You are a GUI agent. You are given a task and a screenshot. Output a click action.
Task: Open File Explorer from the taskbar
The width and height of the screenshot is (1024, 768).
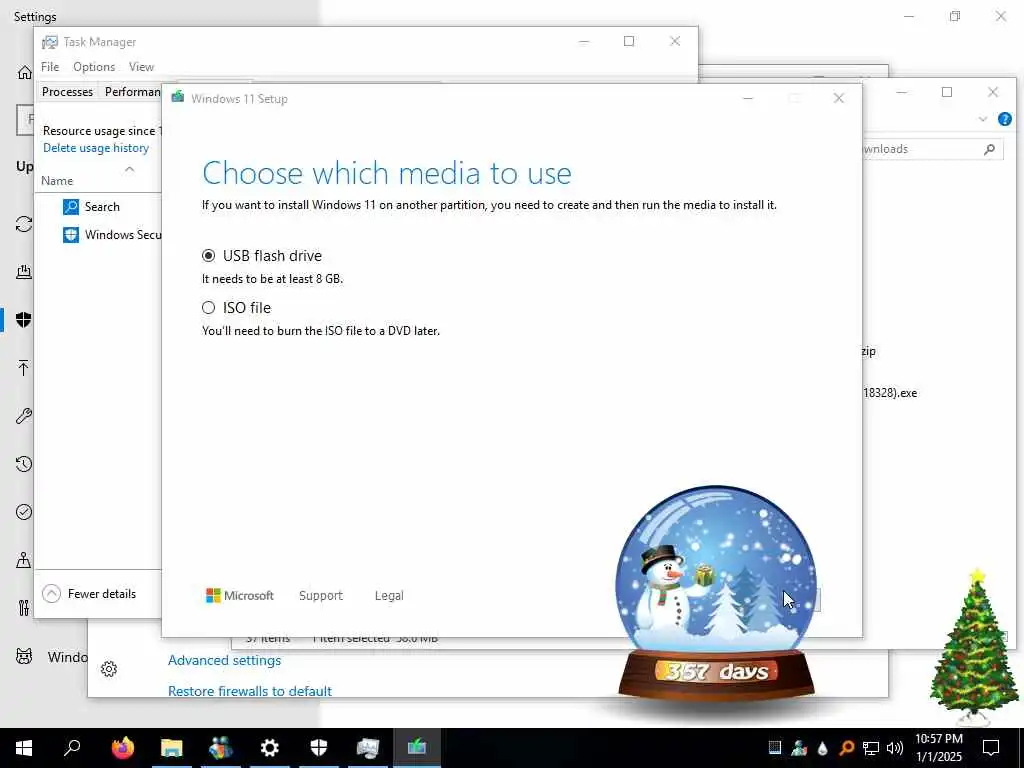(x=171, y=748)
